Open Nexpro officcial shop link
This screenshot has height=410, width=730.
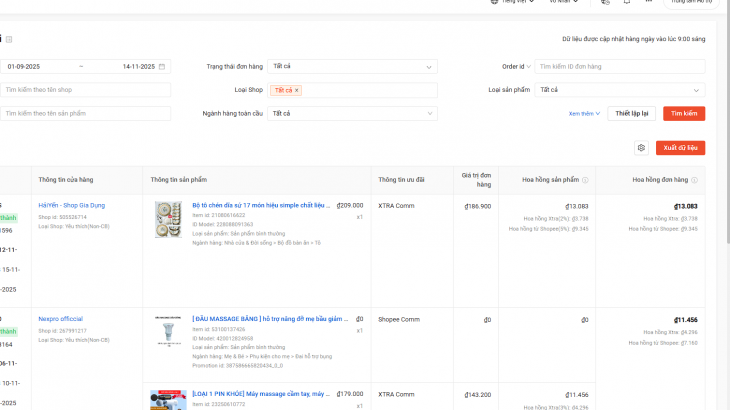tap(61, 319)
